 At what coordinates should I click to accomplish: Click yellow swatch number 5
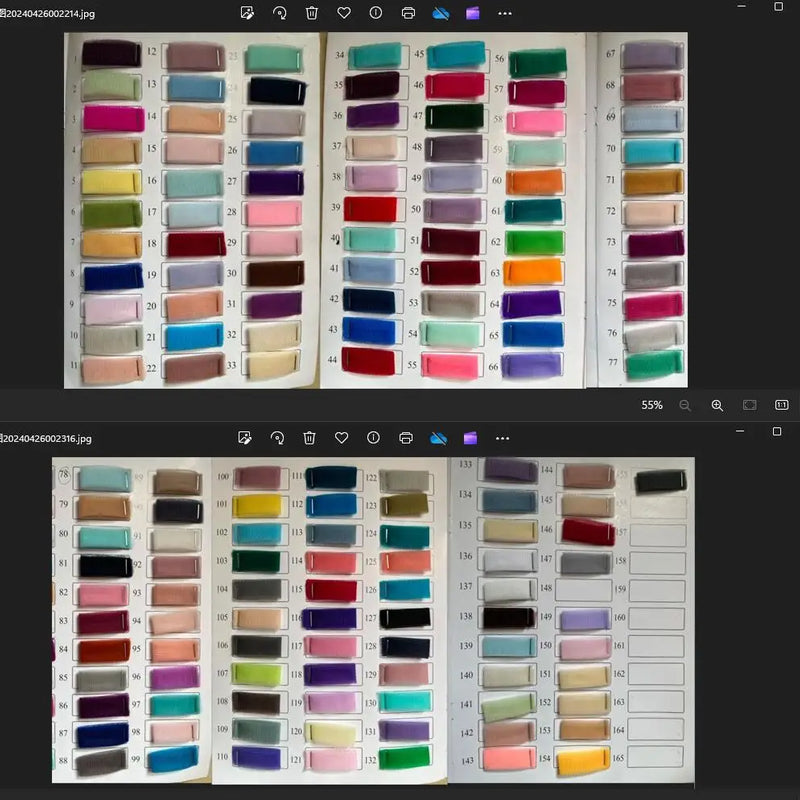pos(111,182)
